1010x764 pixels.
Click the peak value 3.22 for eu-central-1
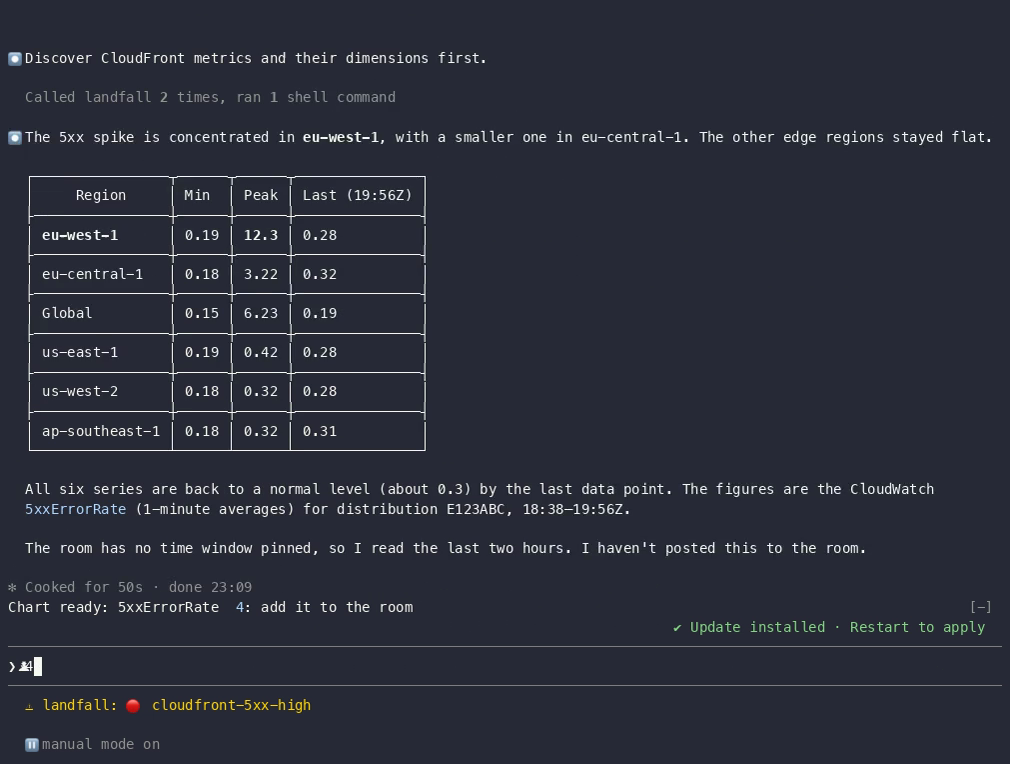tap(260, 274)
